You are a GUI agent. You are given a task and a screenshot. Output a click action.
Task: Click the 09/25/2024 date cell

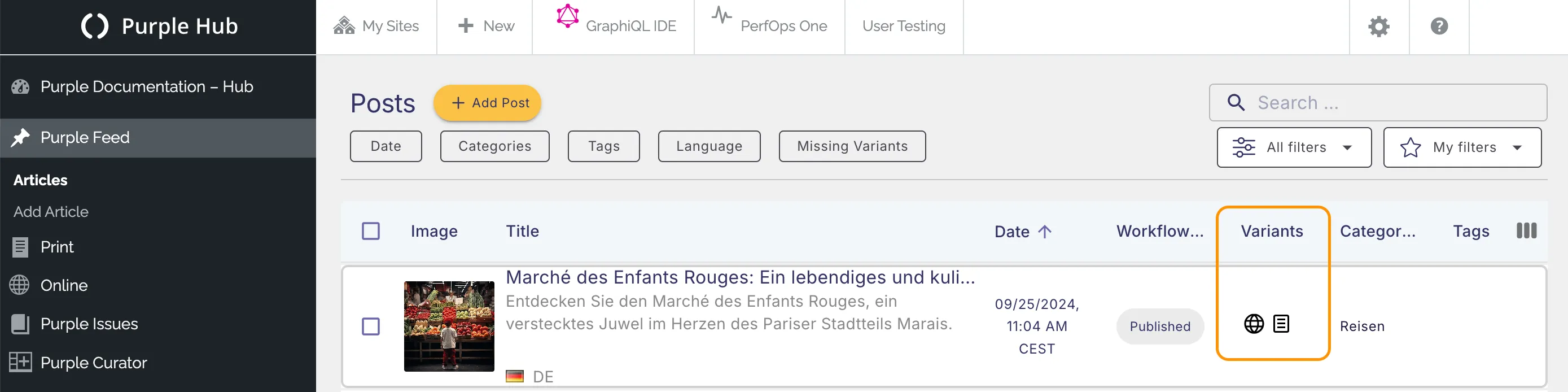click(x=1037, y=326)
